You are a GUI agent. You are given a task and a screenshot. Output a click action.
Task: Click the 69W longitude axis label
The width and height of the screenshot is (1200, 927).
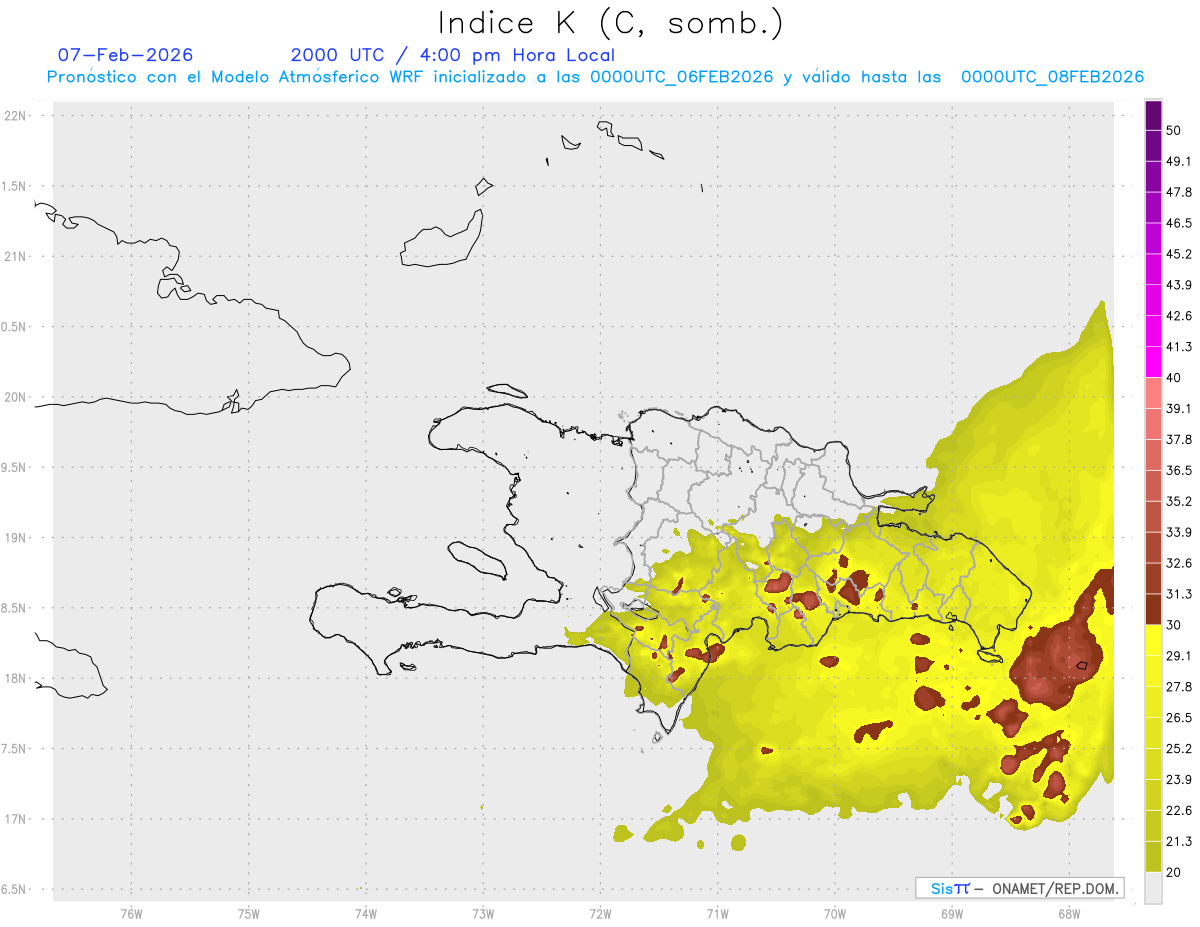tap(951, 913)
